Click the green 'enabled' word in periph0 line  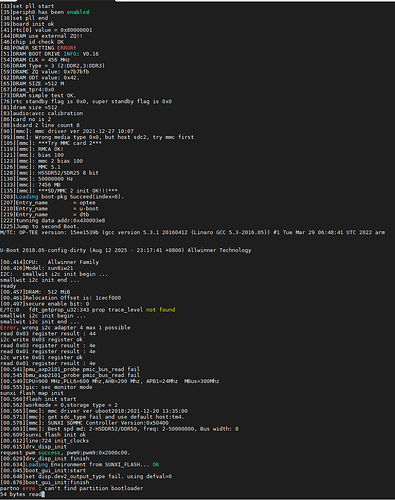78,12
